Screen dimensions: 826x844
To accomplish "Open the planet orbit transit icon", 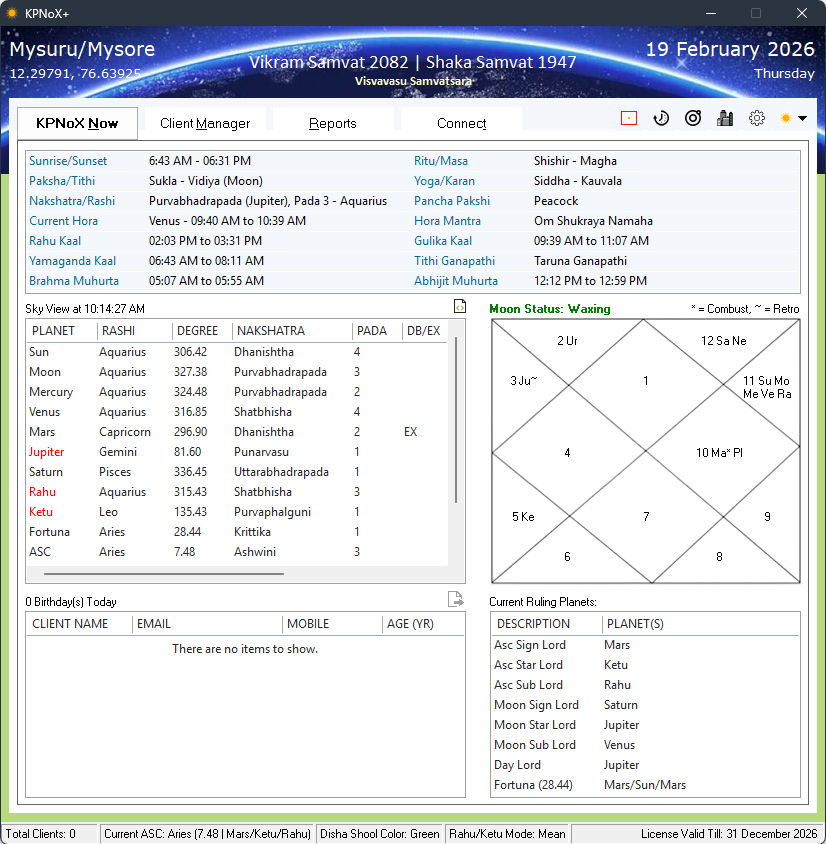I will pos(693,118).
